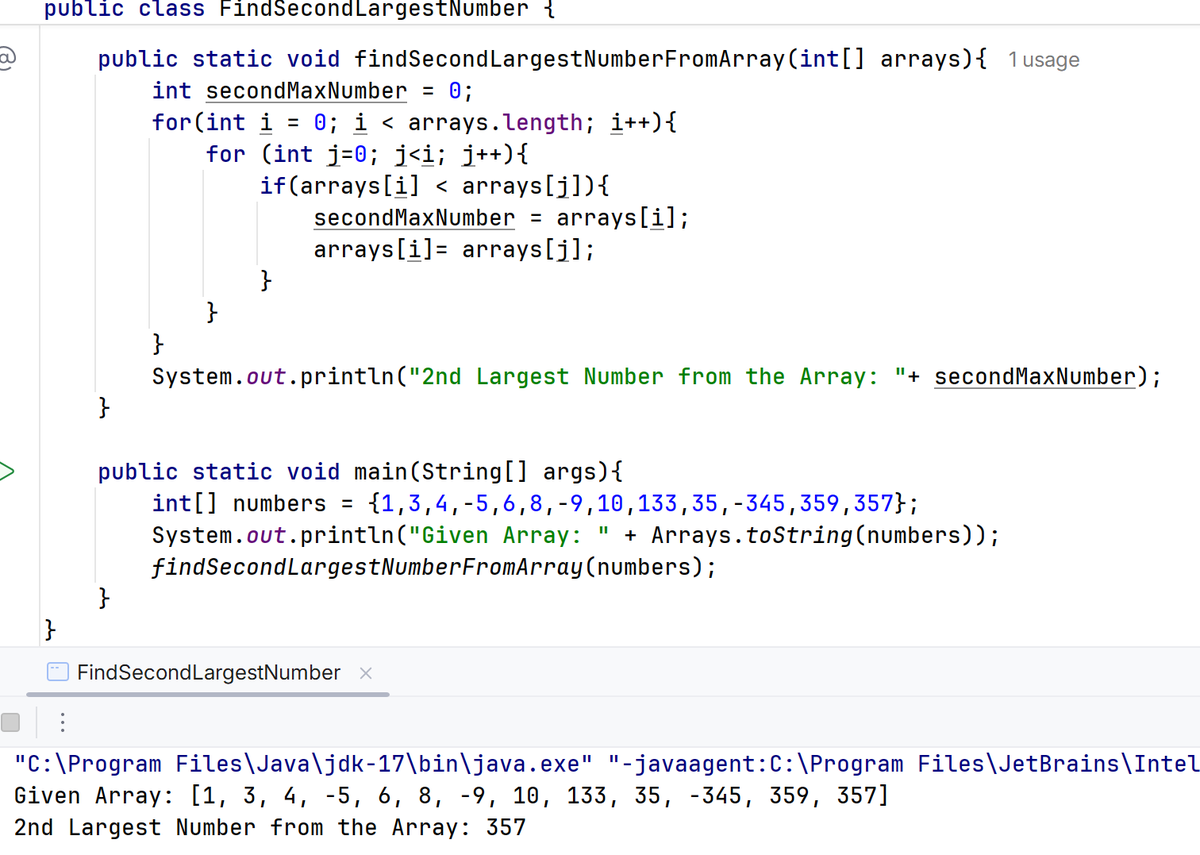Click the stop square button in Run panel
Screen dimensions: 1200x855
click(10, 721)
